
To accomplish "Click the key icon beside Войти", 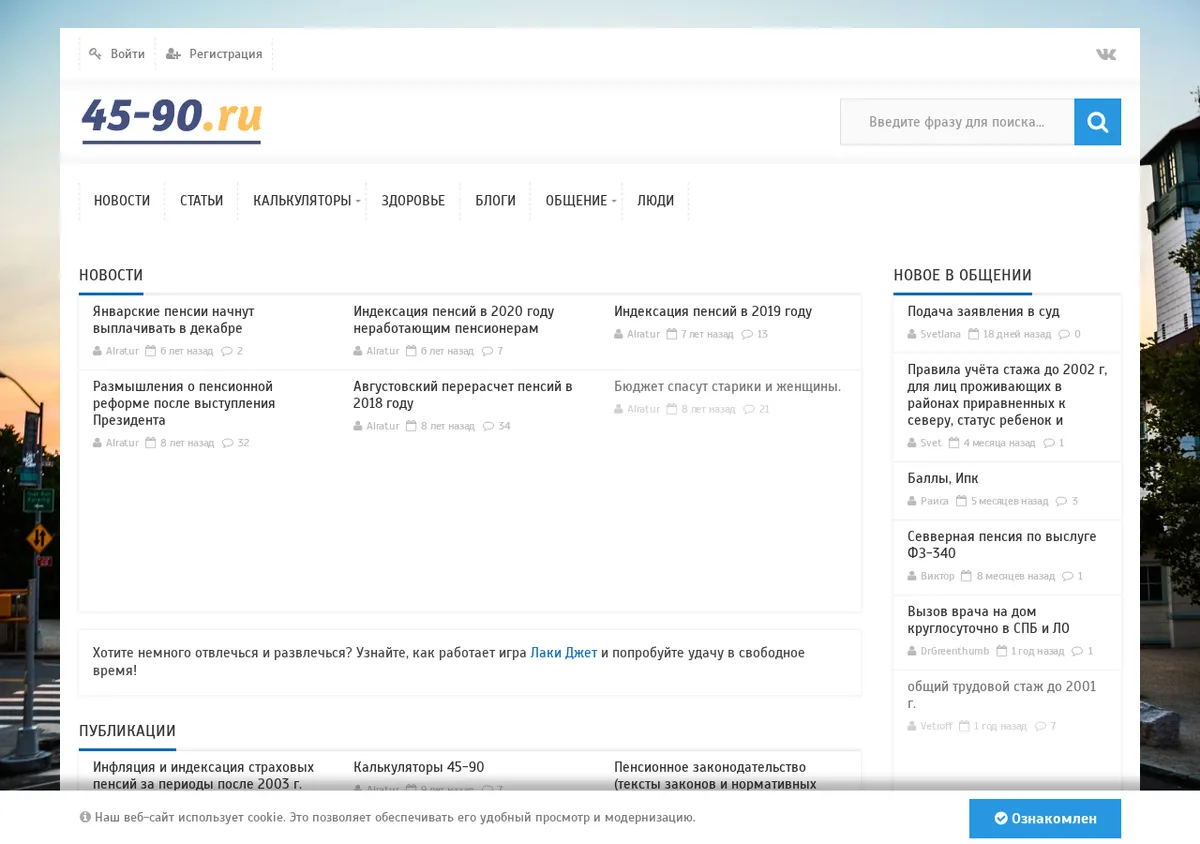I will (95, 54).
